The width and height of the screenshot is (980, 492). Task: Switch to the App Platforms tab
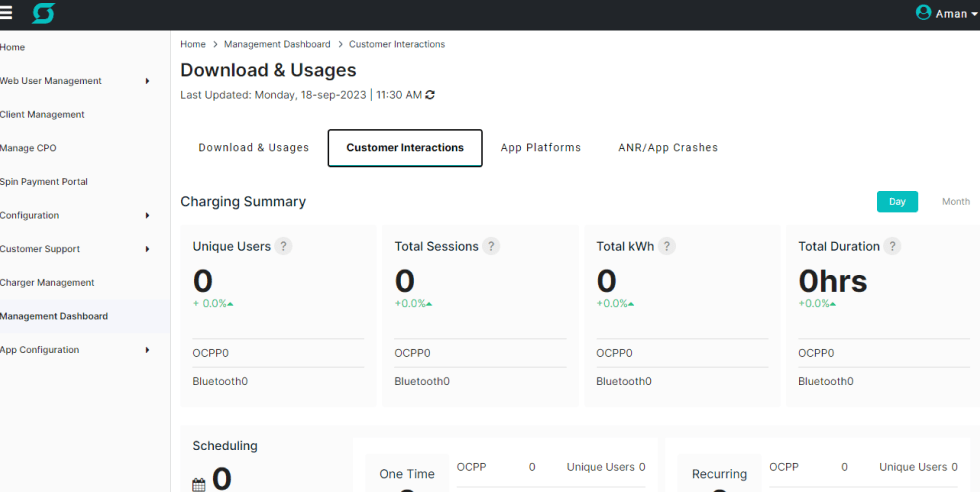[x=540, y=148]
